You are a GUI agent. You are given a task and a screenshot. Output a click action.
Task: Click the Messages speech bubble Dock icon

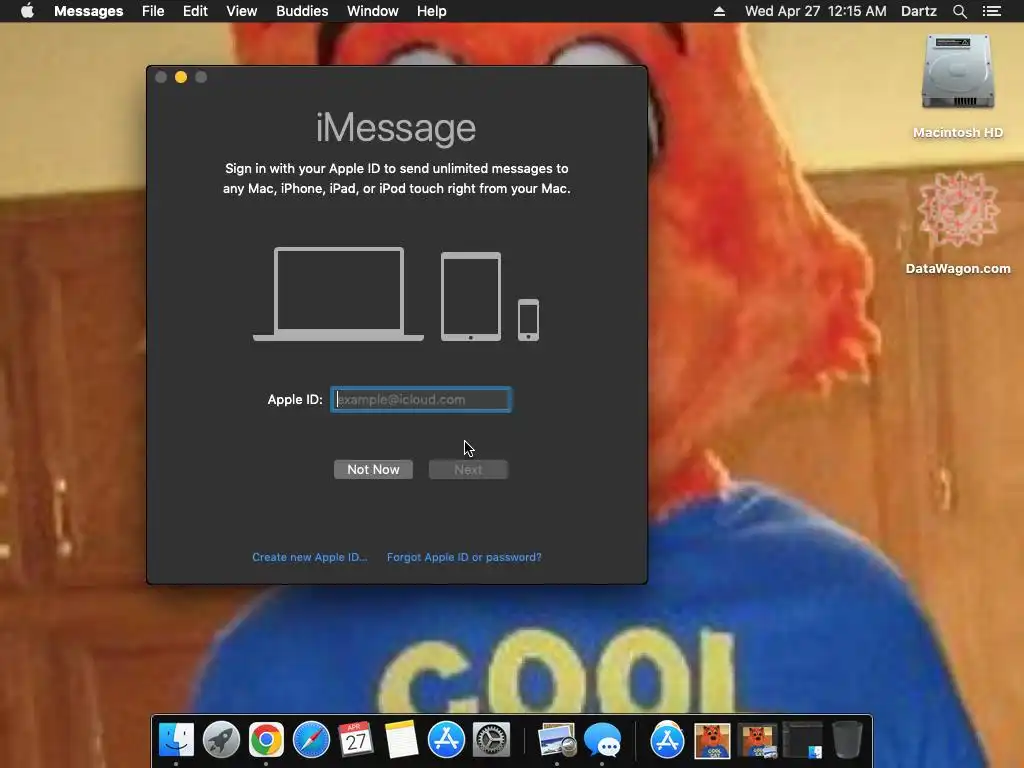pos(602,740)
